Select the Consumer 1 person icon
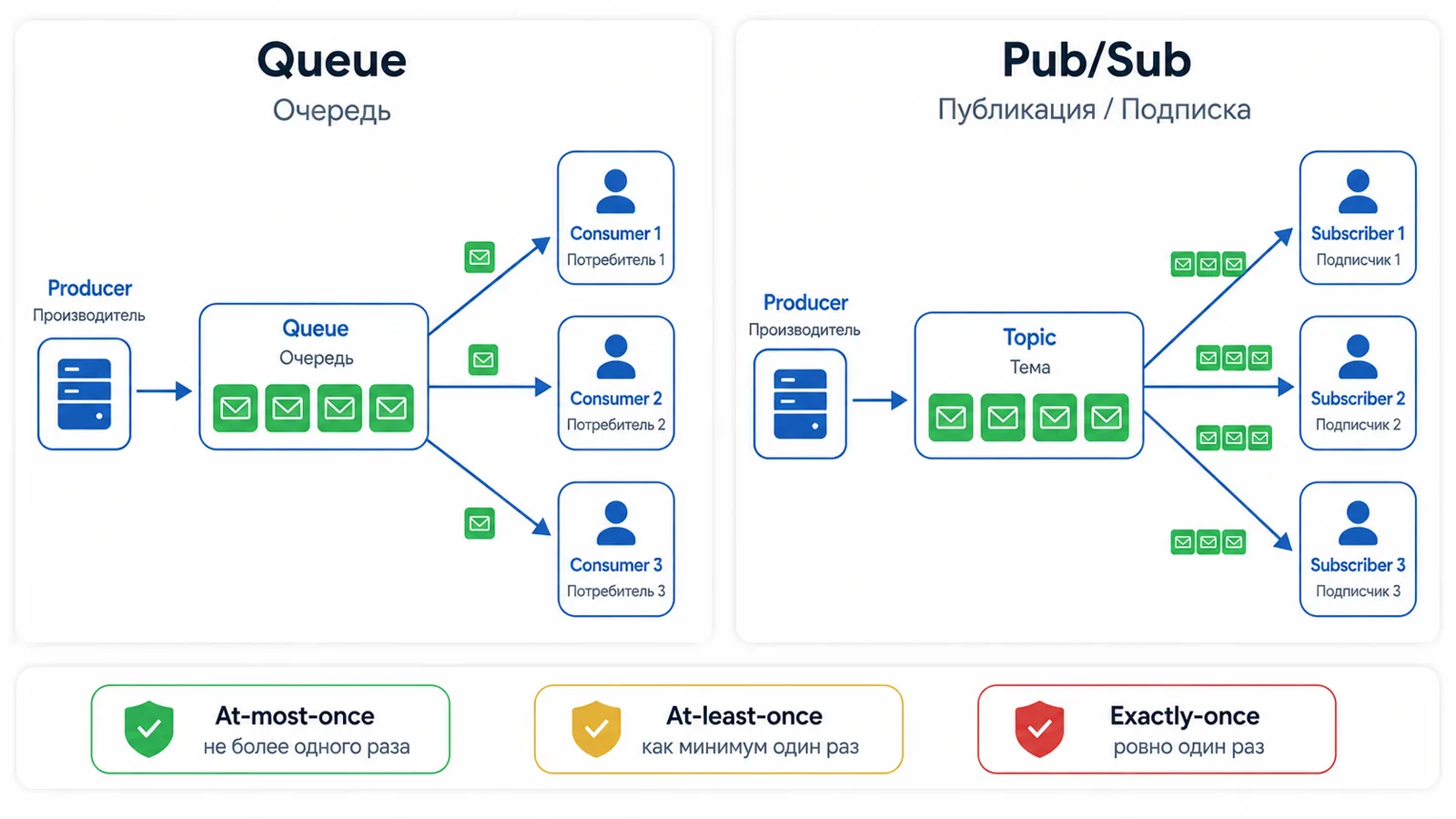 pos(615,191)
